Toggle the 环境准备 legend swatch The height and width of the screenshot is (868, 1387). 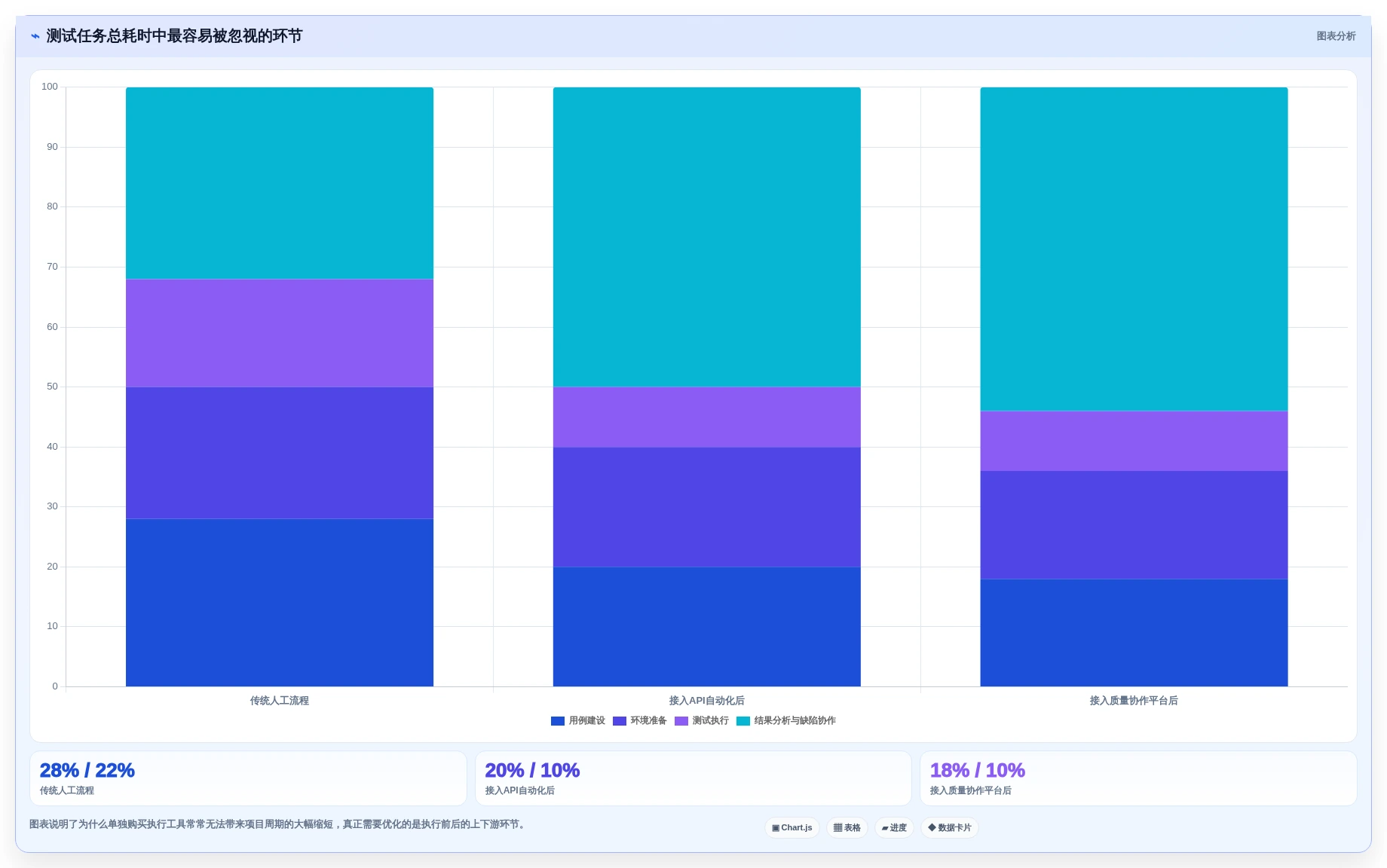point(620,721)
